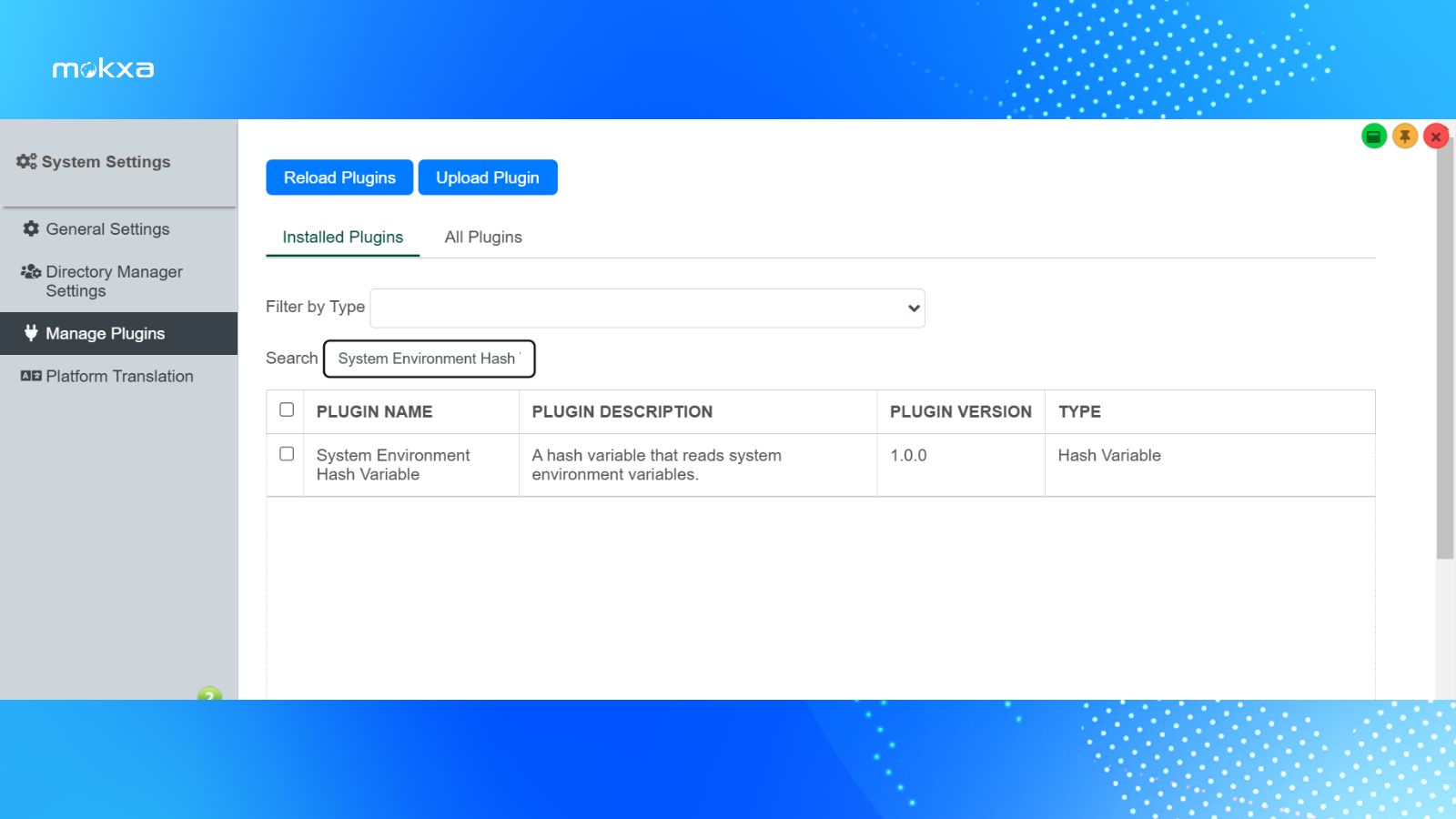1456x819 pixels.
Task: Click the Search input field
Action: [430, 359]
